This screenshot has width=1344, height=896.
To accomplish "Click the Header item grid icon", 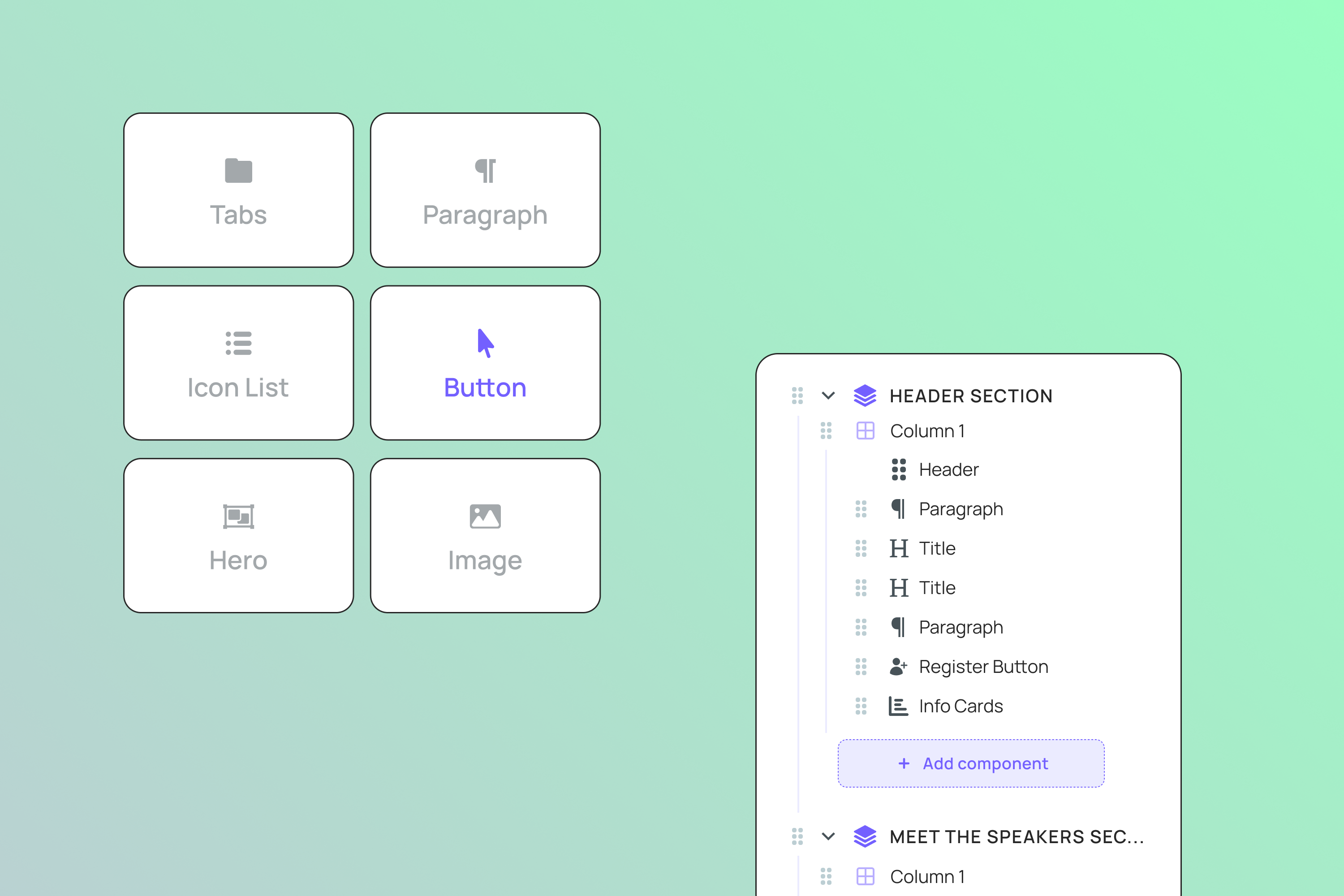I will [x=899, y=470].
